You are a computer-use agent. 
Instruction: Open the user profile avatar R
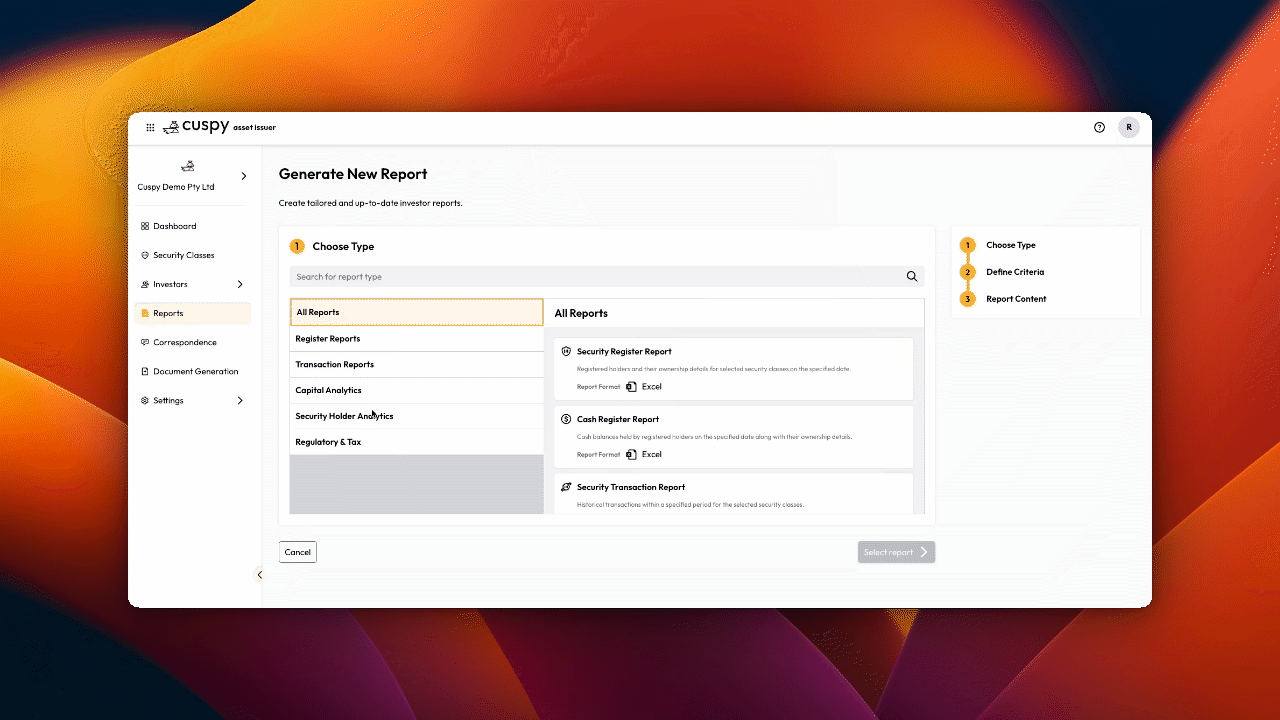coord(1128,127)
